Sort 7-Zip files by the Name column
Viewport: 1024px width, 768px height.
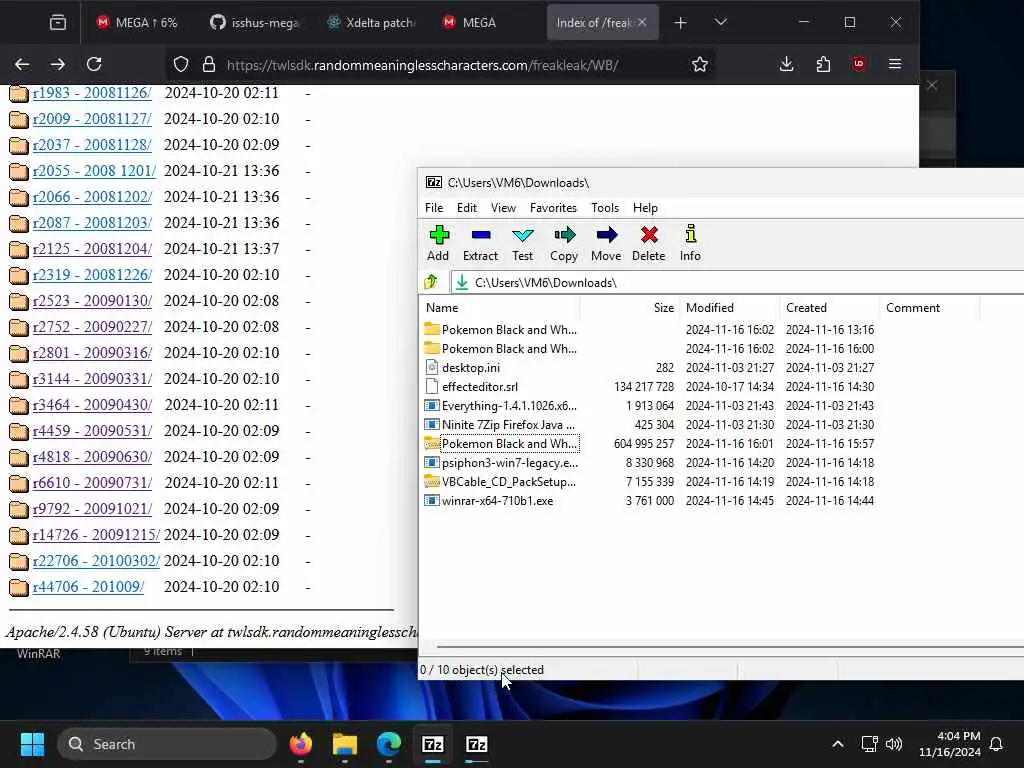[500, 308]
